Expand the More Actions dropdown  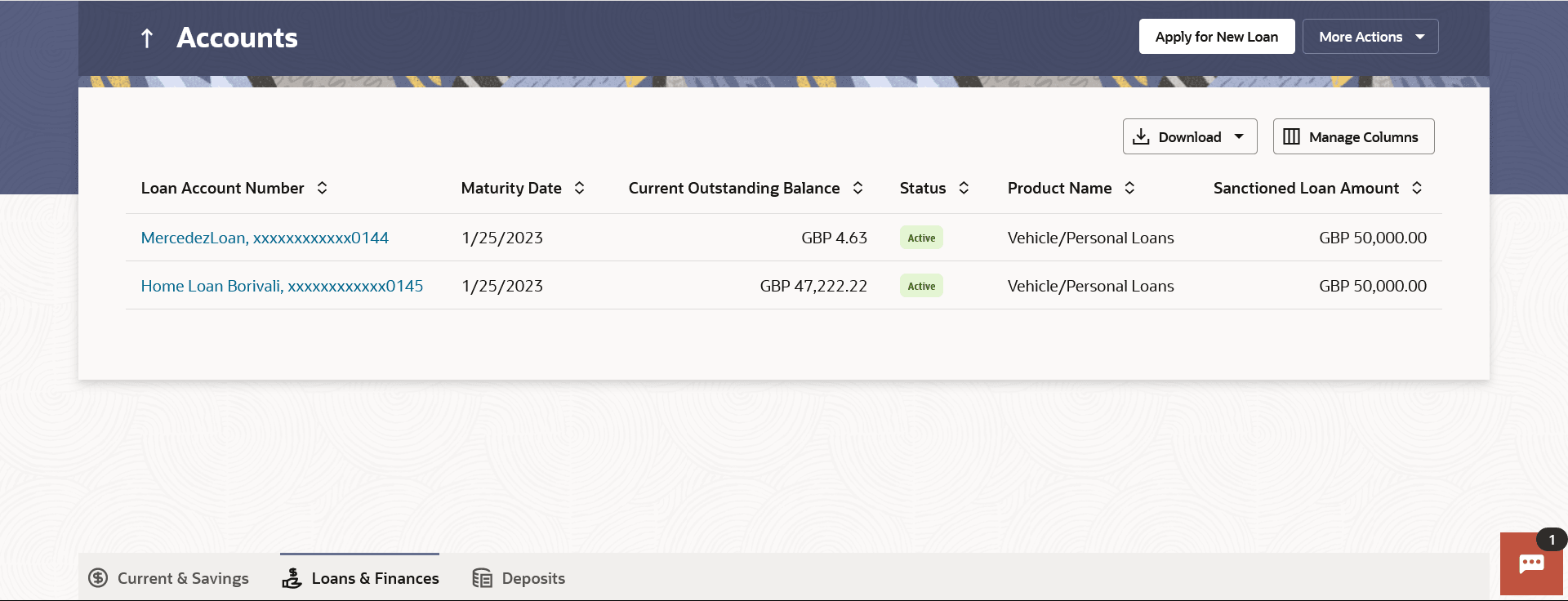coord(1370,37)
